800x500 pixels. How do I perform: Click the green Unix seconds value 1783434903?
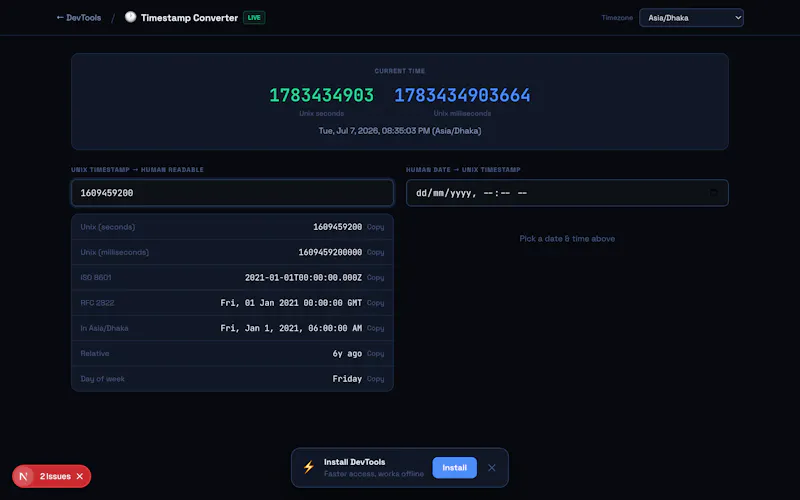pos(321,95)
